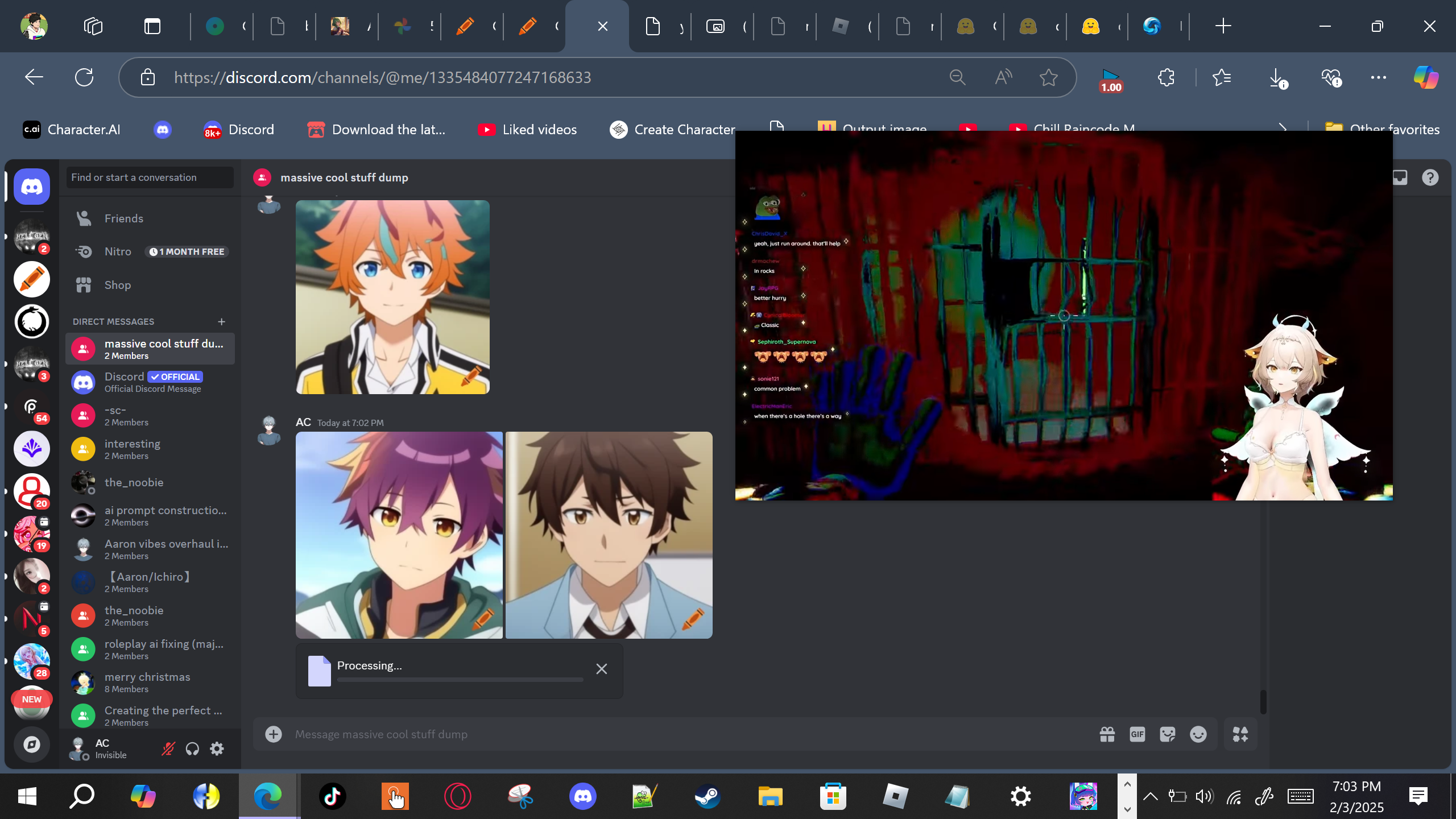
Task: Click the chat scrollbar thumb
Action: tap(1263, 701)
